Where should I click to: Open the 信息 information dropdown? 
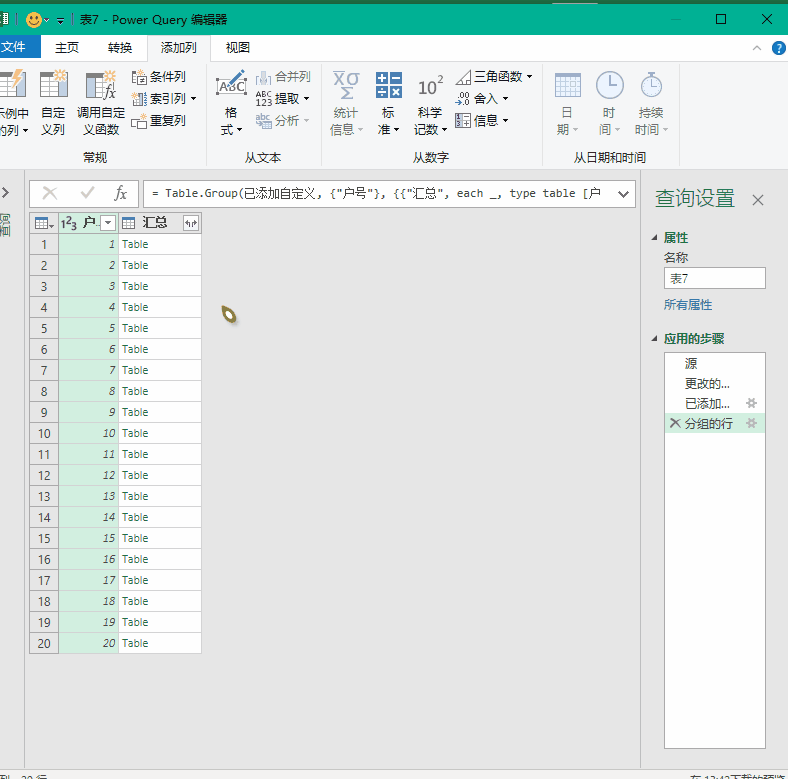[482, 121]
